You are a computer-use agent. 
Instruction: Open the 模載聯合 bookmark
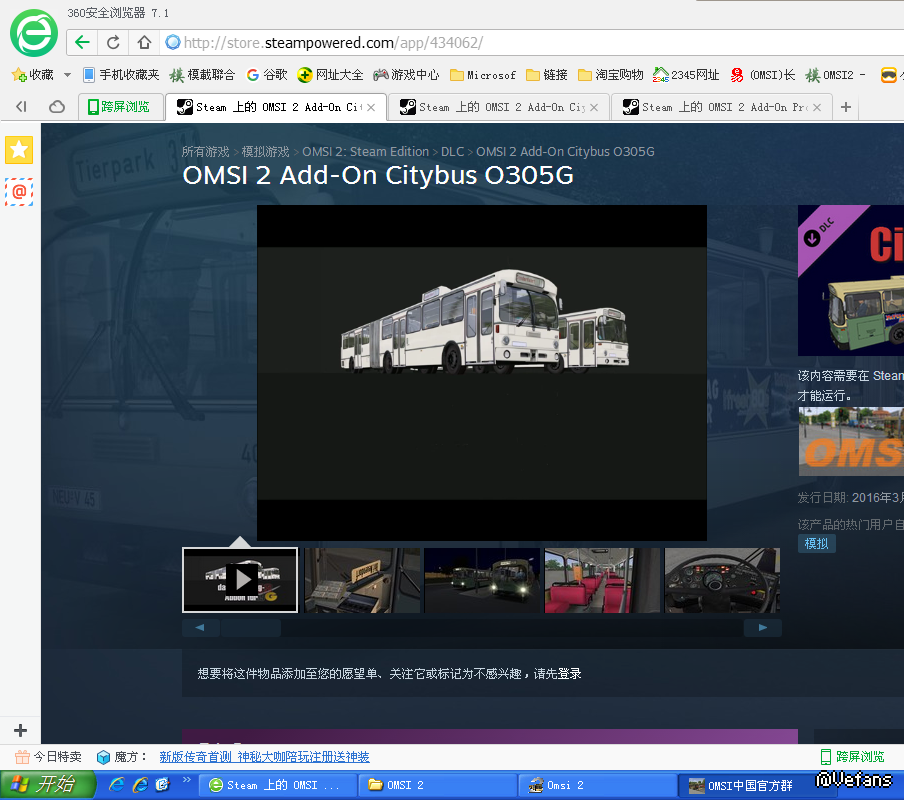(x=202, y=75)
